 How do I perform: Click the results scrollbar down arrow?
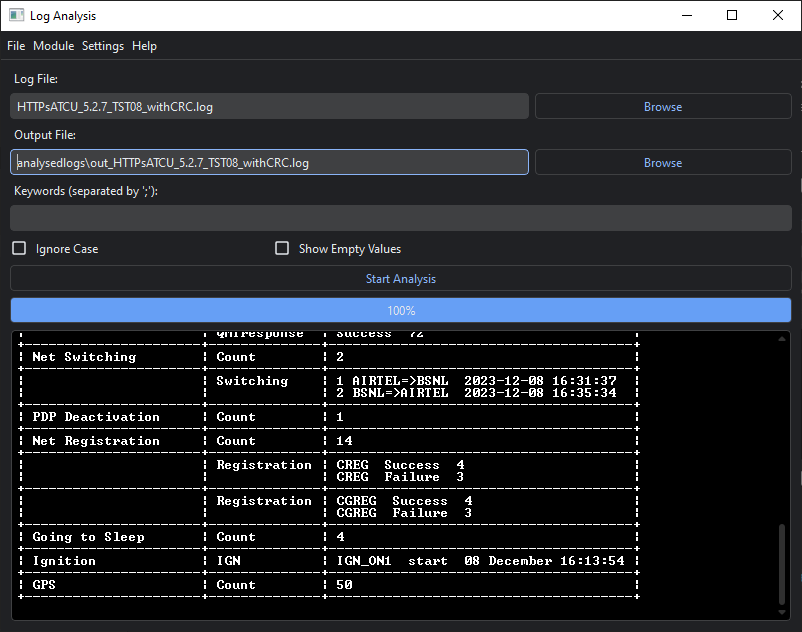click(x=782, y=612)
